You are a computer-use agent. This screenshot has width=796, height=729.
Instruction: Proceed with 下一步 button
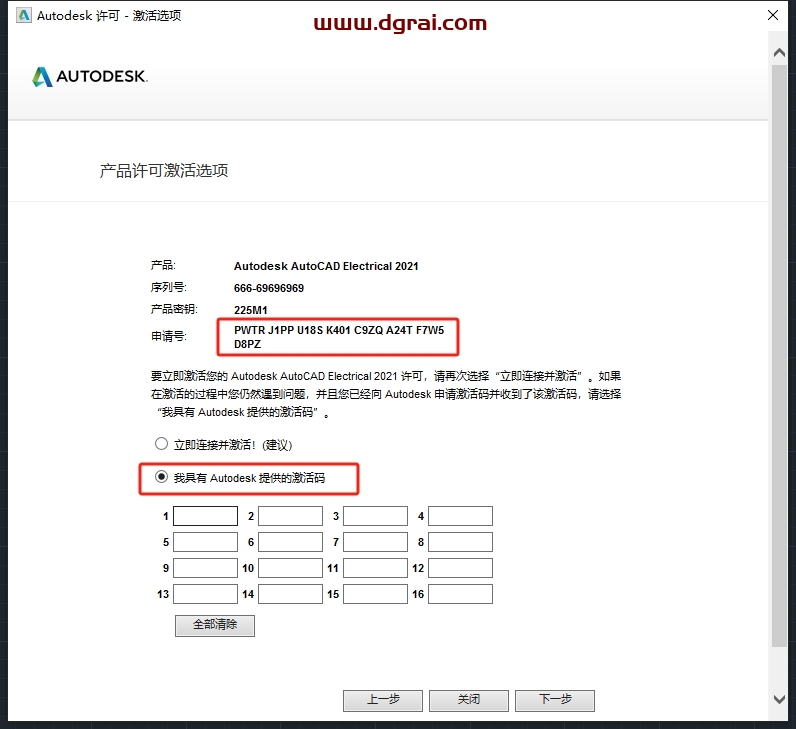coord(555,701)
